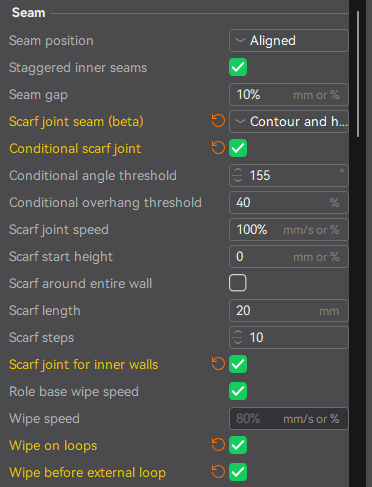Image resolution: width=372 pixels, height=487 pixels.
Task: Disable Role base wipe speed checkbox
Action: point(238,391)
